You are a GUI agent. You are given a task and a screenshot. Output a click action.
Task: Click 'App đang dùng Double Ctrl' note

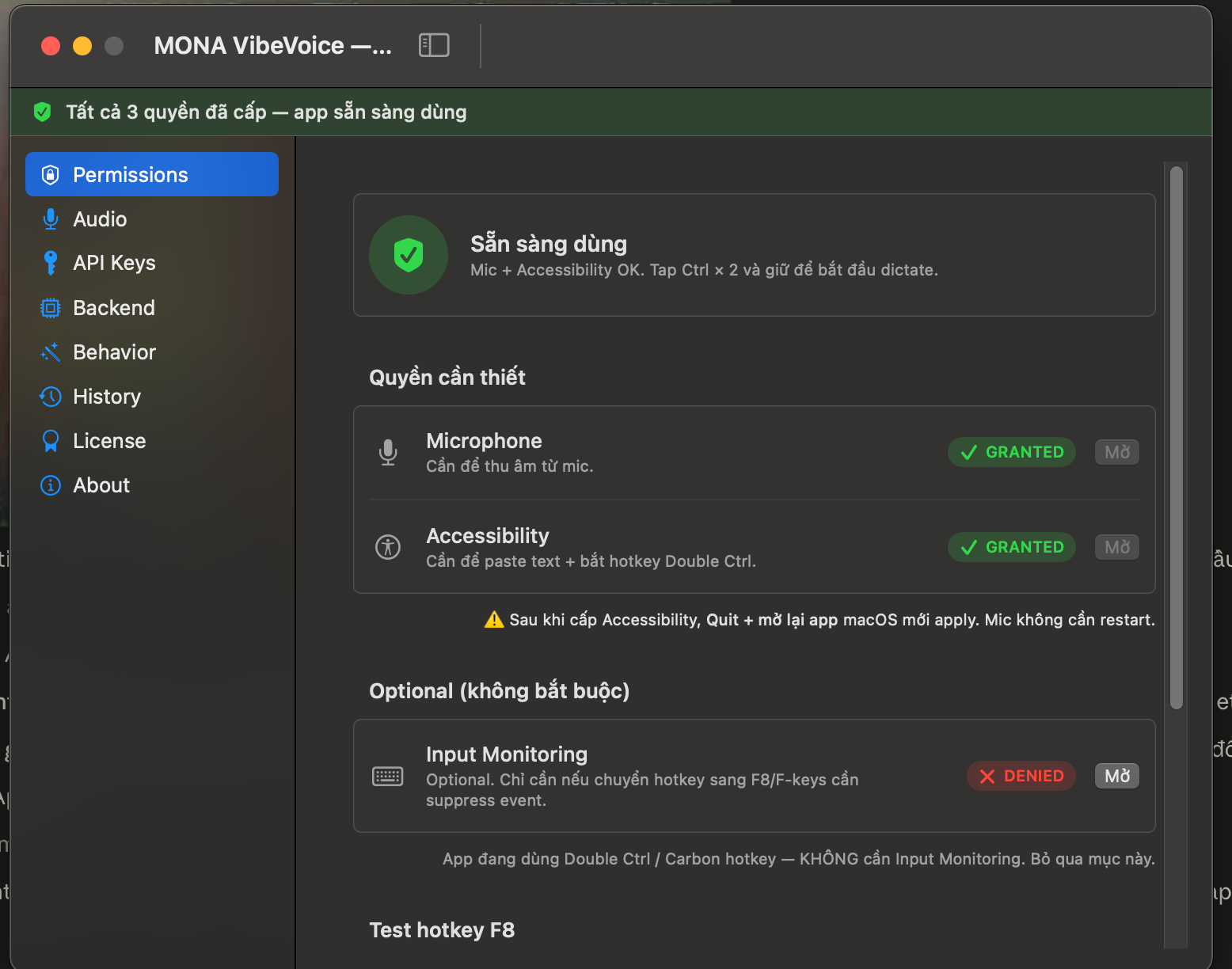(799, 859)
